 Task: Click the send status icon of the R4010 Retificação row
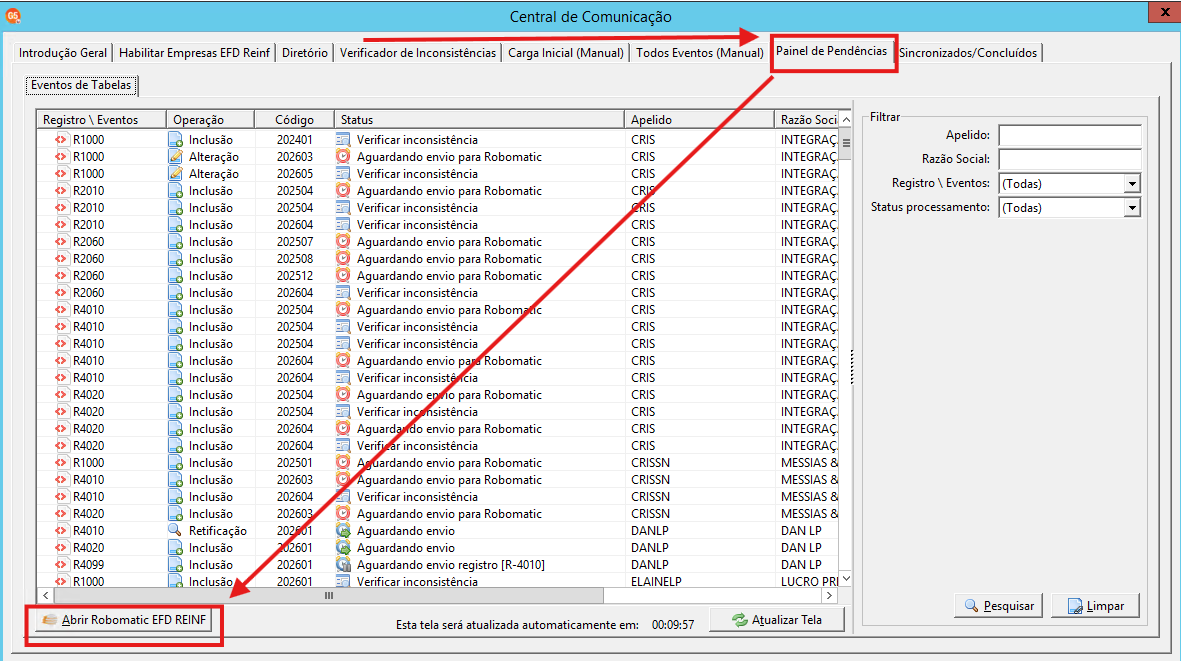coord(343,531)
